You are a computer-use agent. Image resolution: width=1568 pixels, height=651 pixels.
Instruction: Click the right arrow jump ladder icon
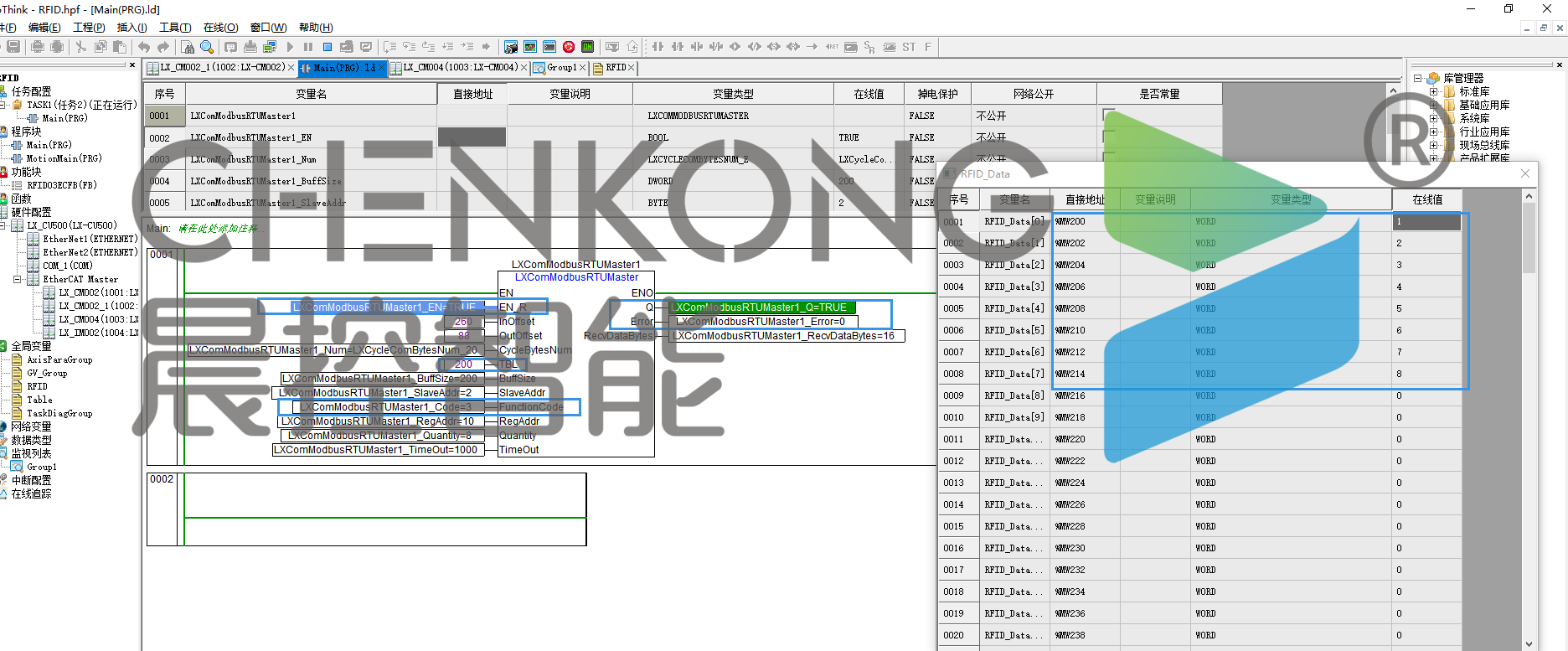tap(812, 47)
